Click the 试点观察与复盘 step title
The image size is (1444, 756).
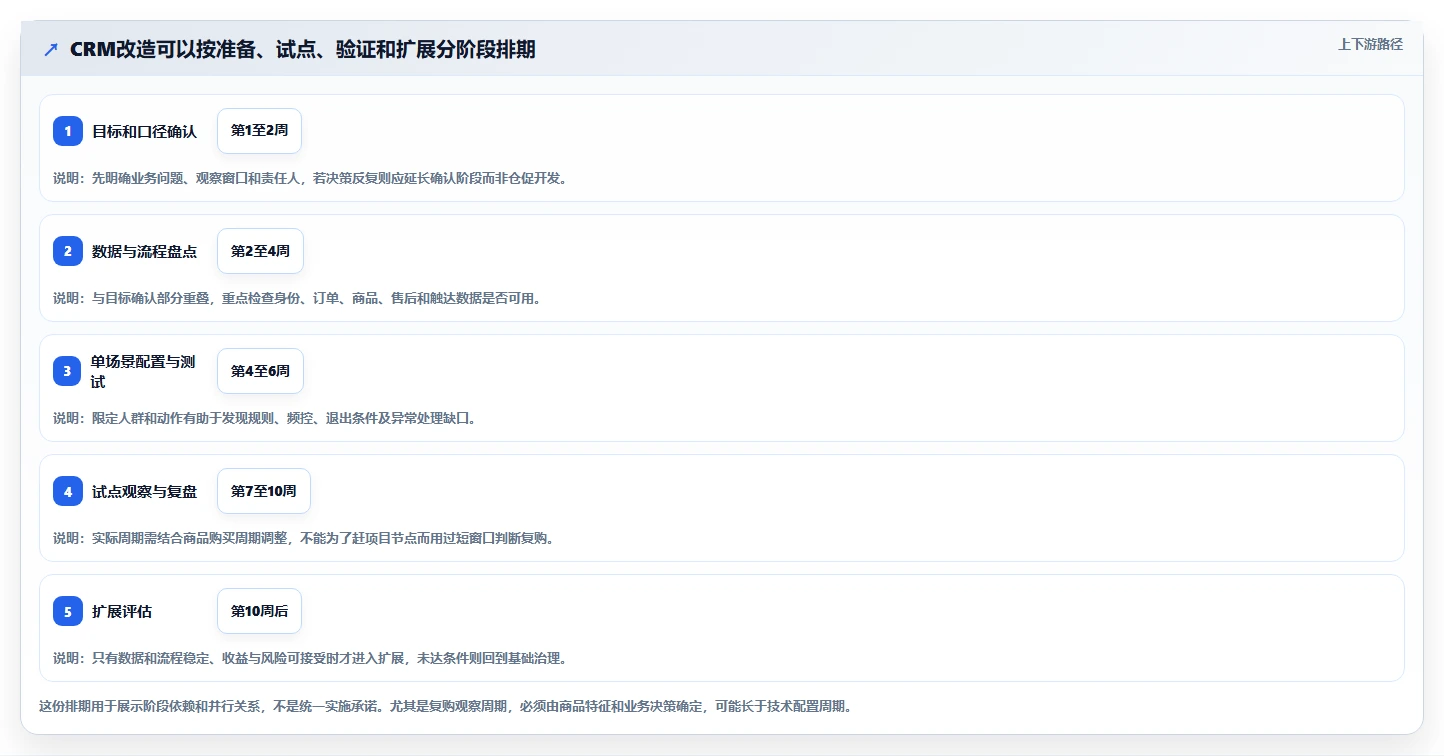144,491
